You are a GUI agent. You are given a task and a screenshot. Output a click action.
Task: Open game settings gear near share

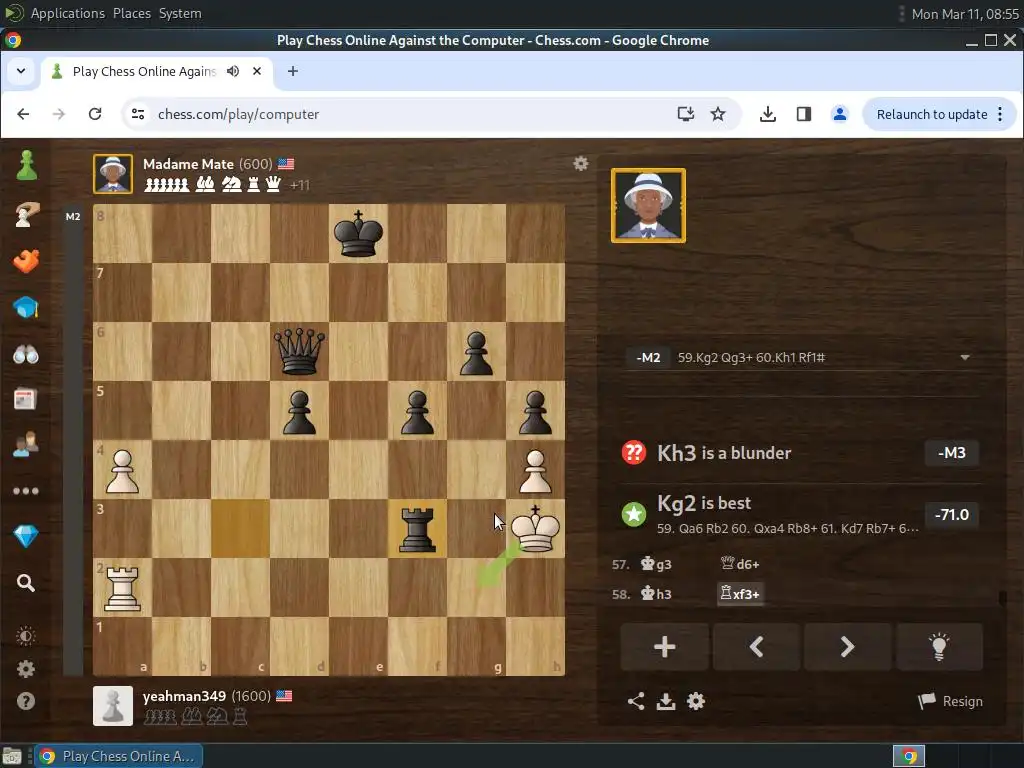click(x=696, y=701)
